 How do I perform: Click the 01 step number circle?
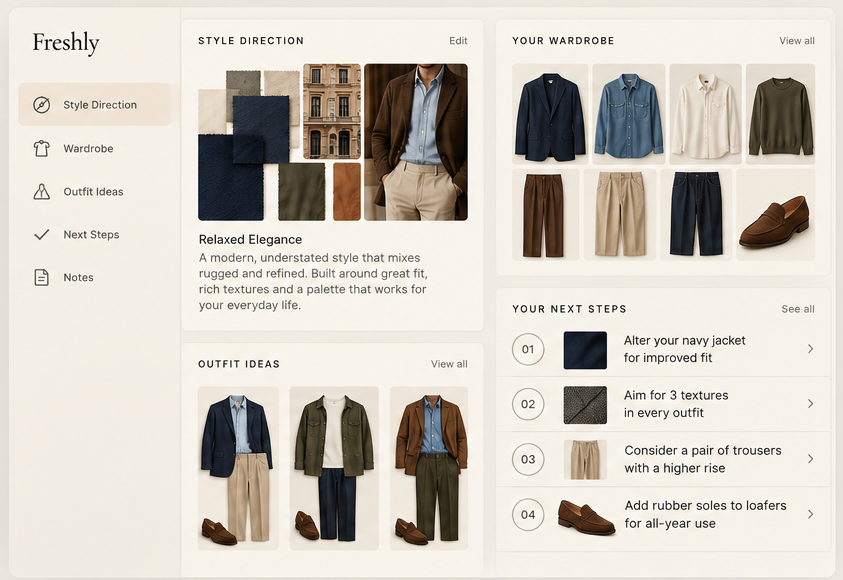(x=528, y=349)
